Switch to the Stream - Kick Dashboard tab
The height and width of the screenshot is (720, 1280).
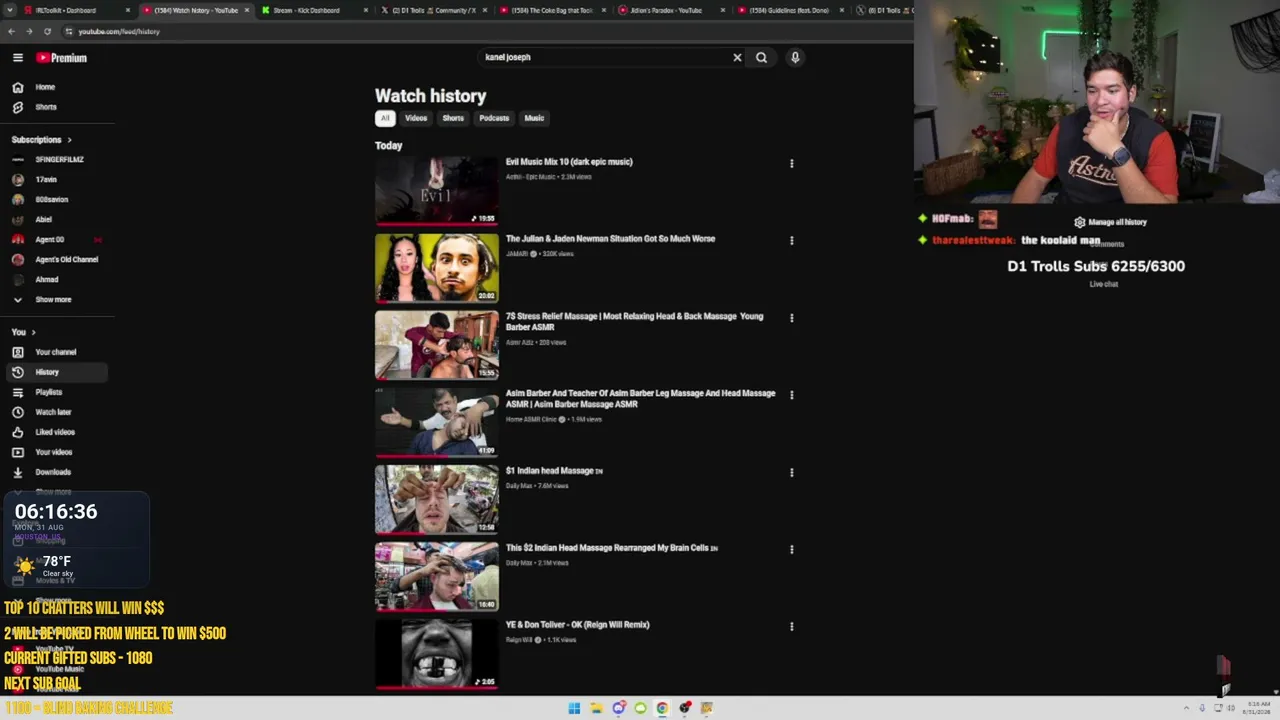click(314, 10)
